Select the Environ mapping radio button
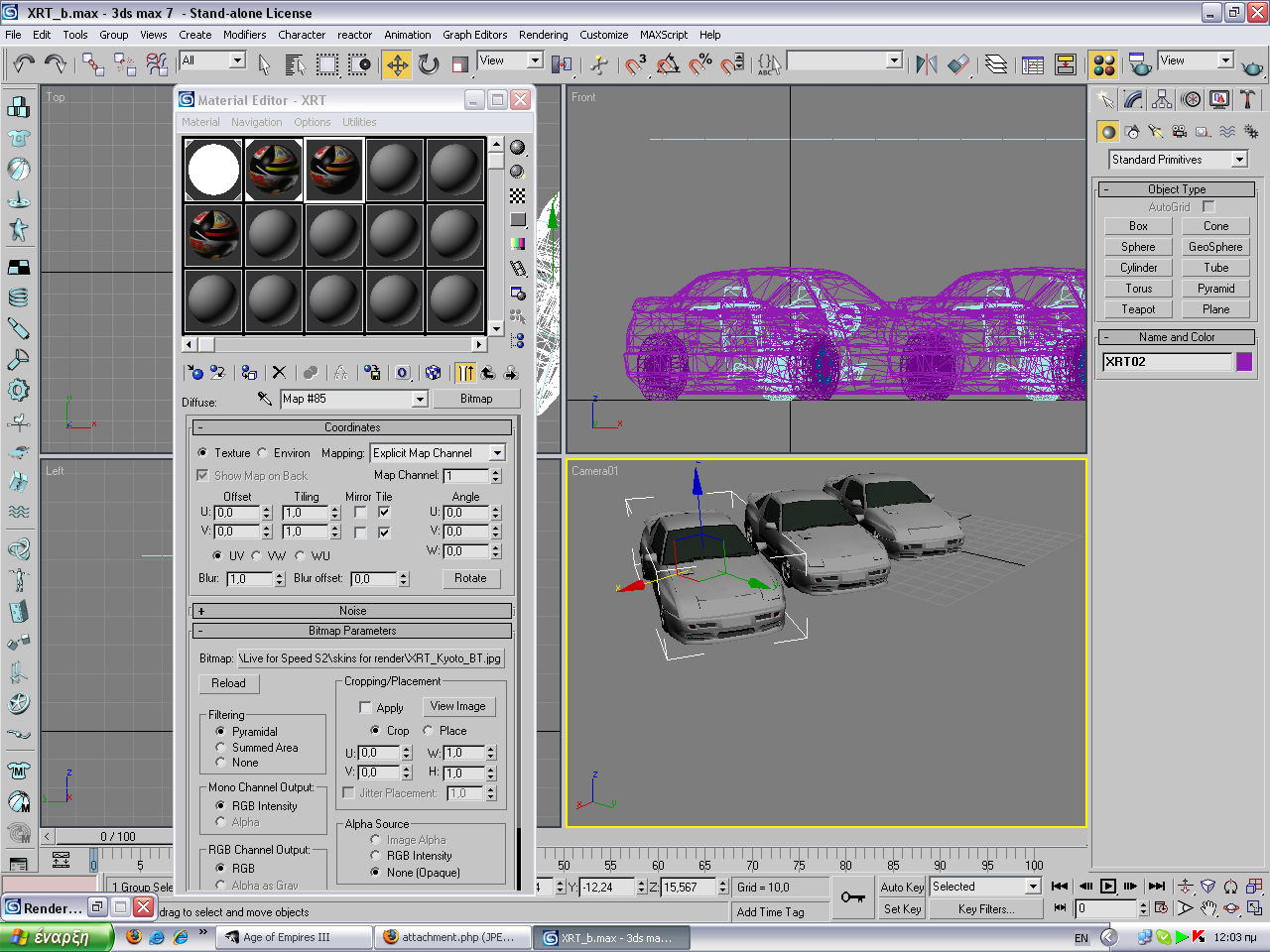Viewport: 1270px width, 952px height. point(263,453)
